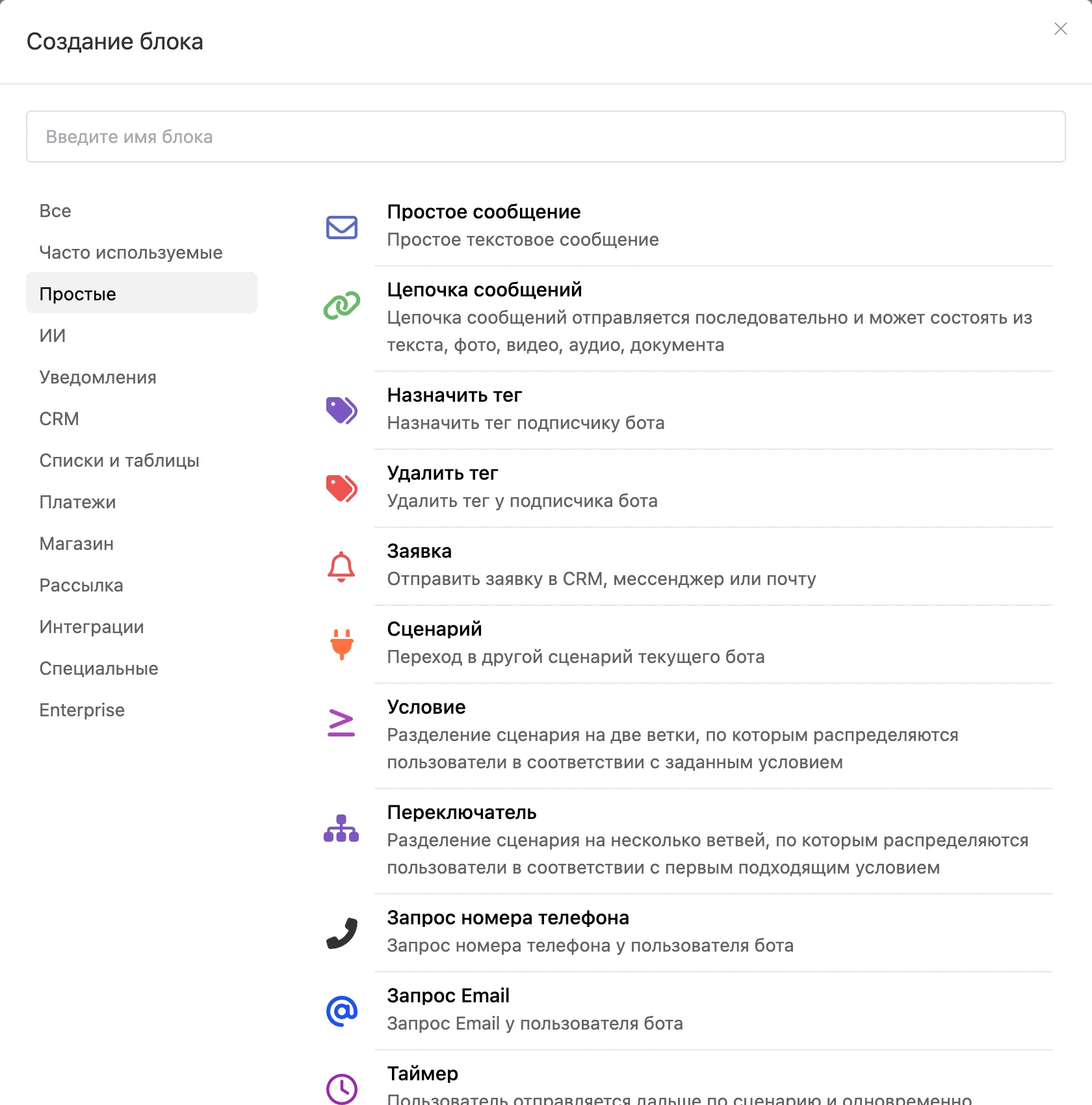Viewport: 1092px width, 1105px height.
Task: Click the envelope icon for Простое сообщение
Action: (x=342, y=227)
